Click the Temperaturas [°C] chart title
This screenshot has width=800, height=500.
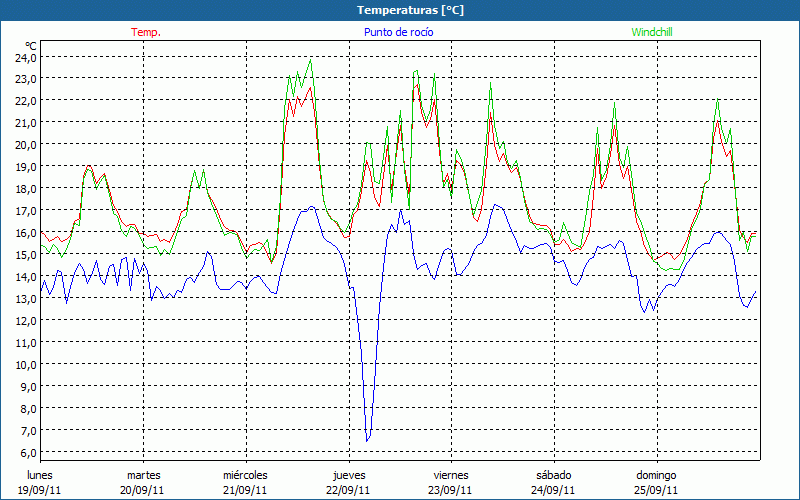pos(411,9)
